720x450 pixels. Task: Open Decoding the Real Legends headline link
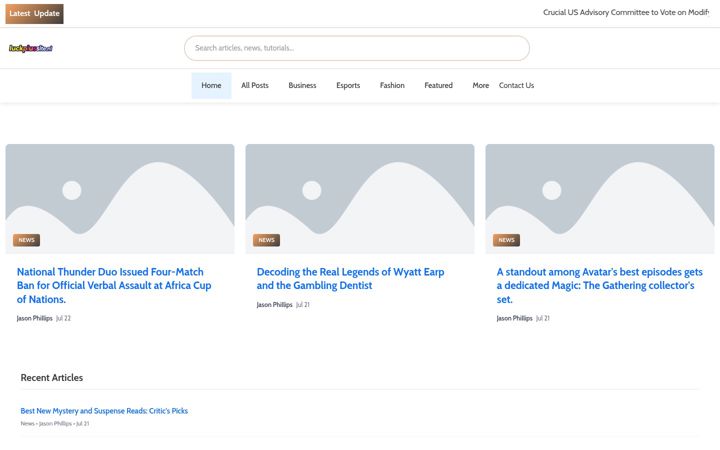[x=350, y=279]
